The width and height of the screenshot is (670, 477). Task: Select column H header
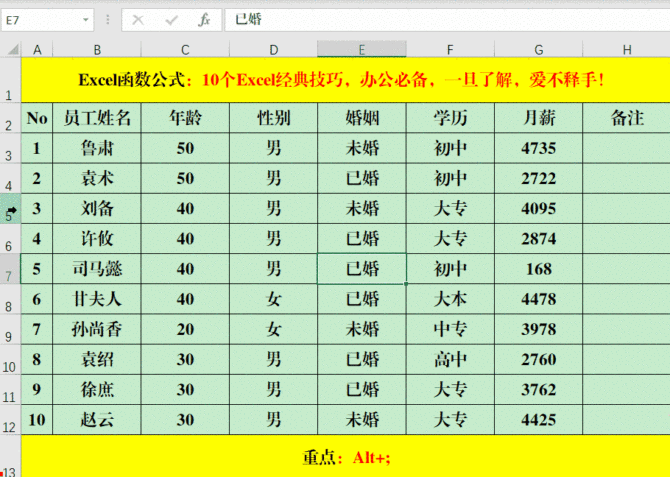tap(626, 50)
